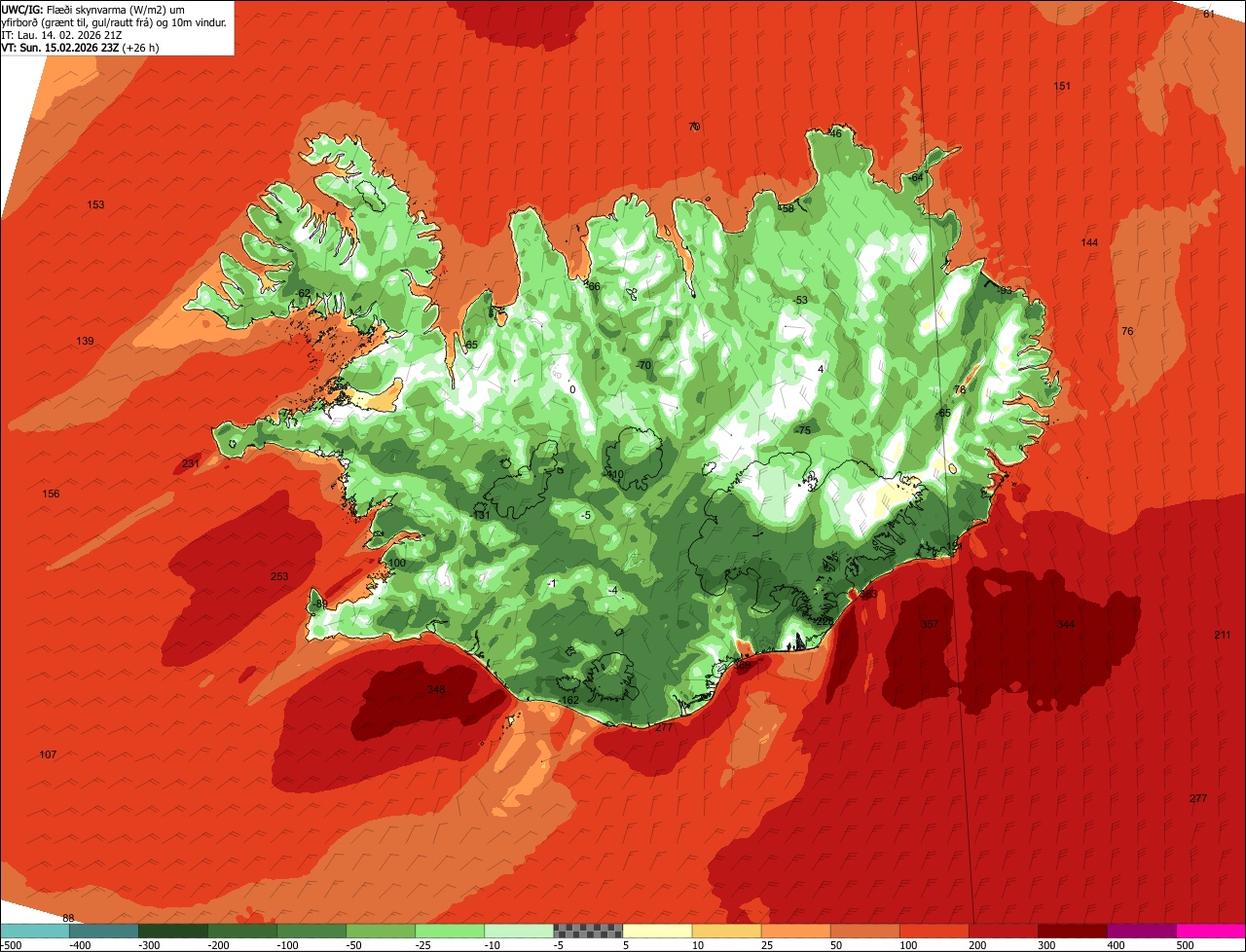Select the pale yellow 5 to 10 swatch
This screenshot has width=1246, height=952.
[x=657, y=931]
